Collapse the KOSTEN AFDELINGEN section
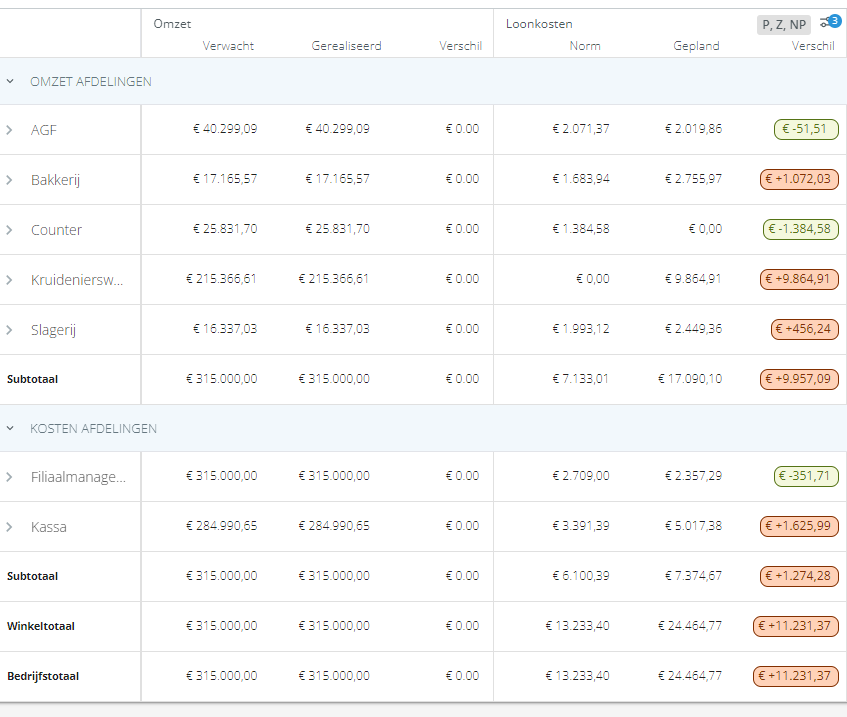This screenshot has height=717, width=847. click(x=10, y=428)
